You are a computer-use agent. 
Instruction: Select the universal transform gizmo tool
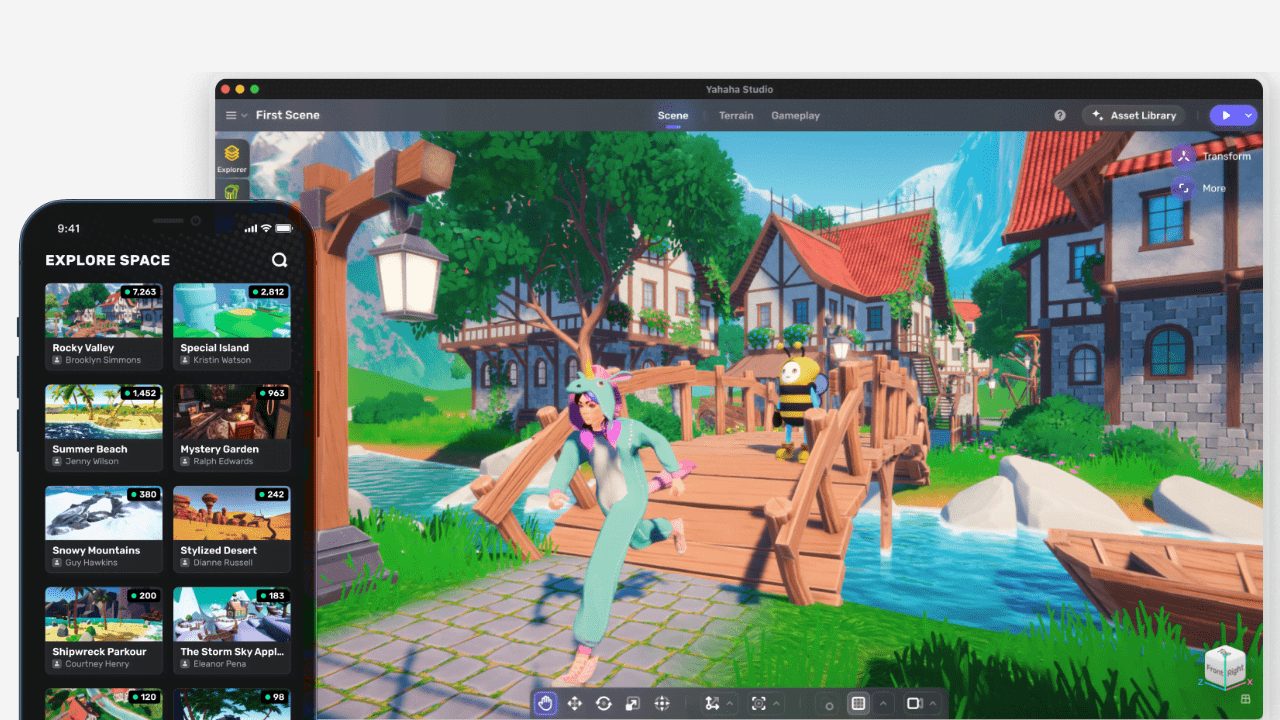coord(661,703)
